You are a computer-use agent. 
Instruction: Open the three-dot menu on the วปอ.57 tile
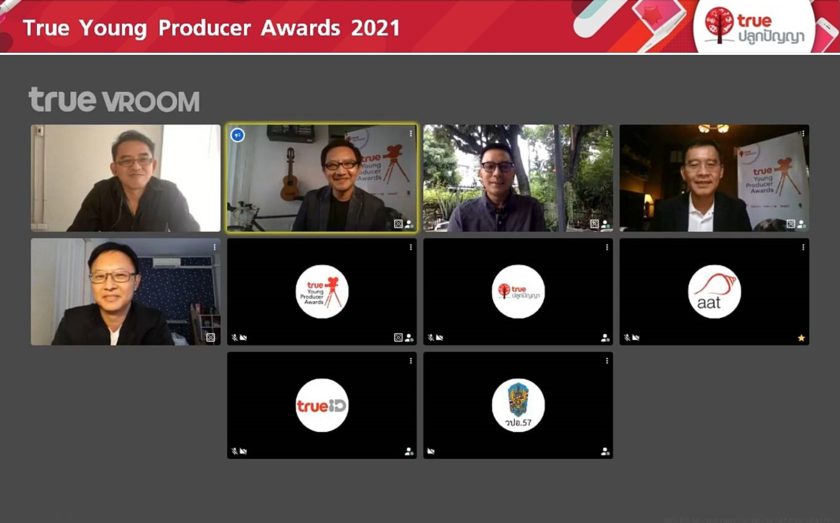606,361
